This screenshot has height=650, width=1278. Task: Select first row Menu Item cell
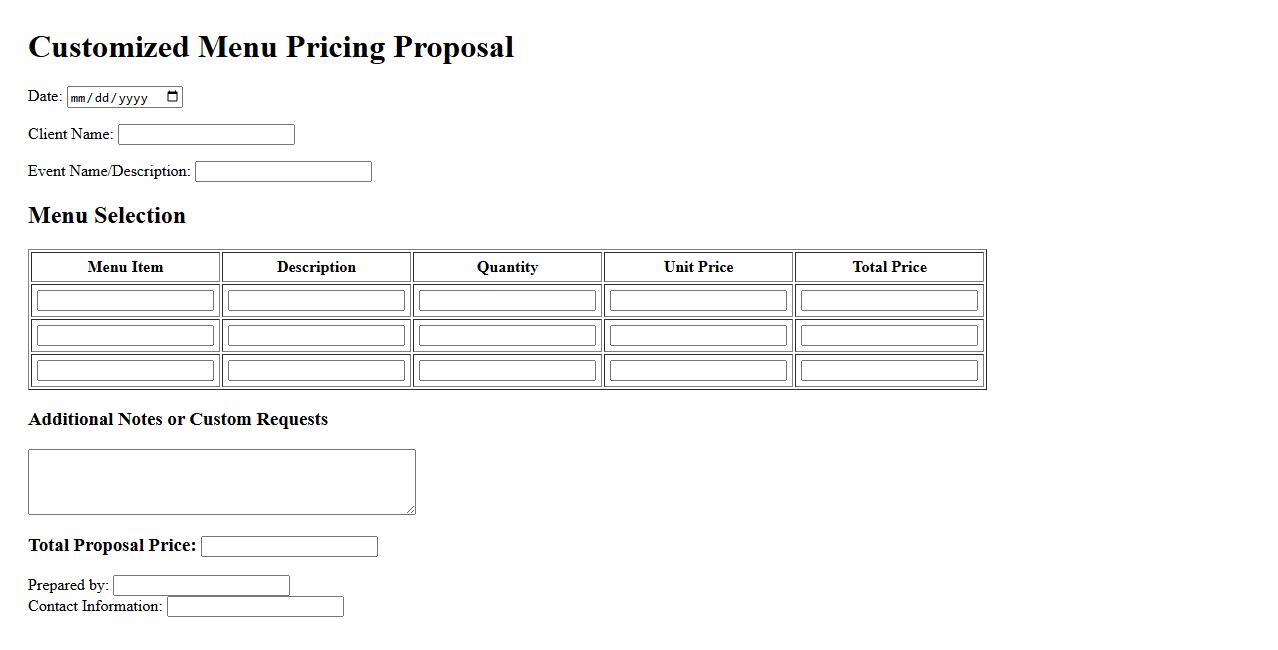(x=125, y=300)
